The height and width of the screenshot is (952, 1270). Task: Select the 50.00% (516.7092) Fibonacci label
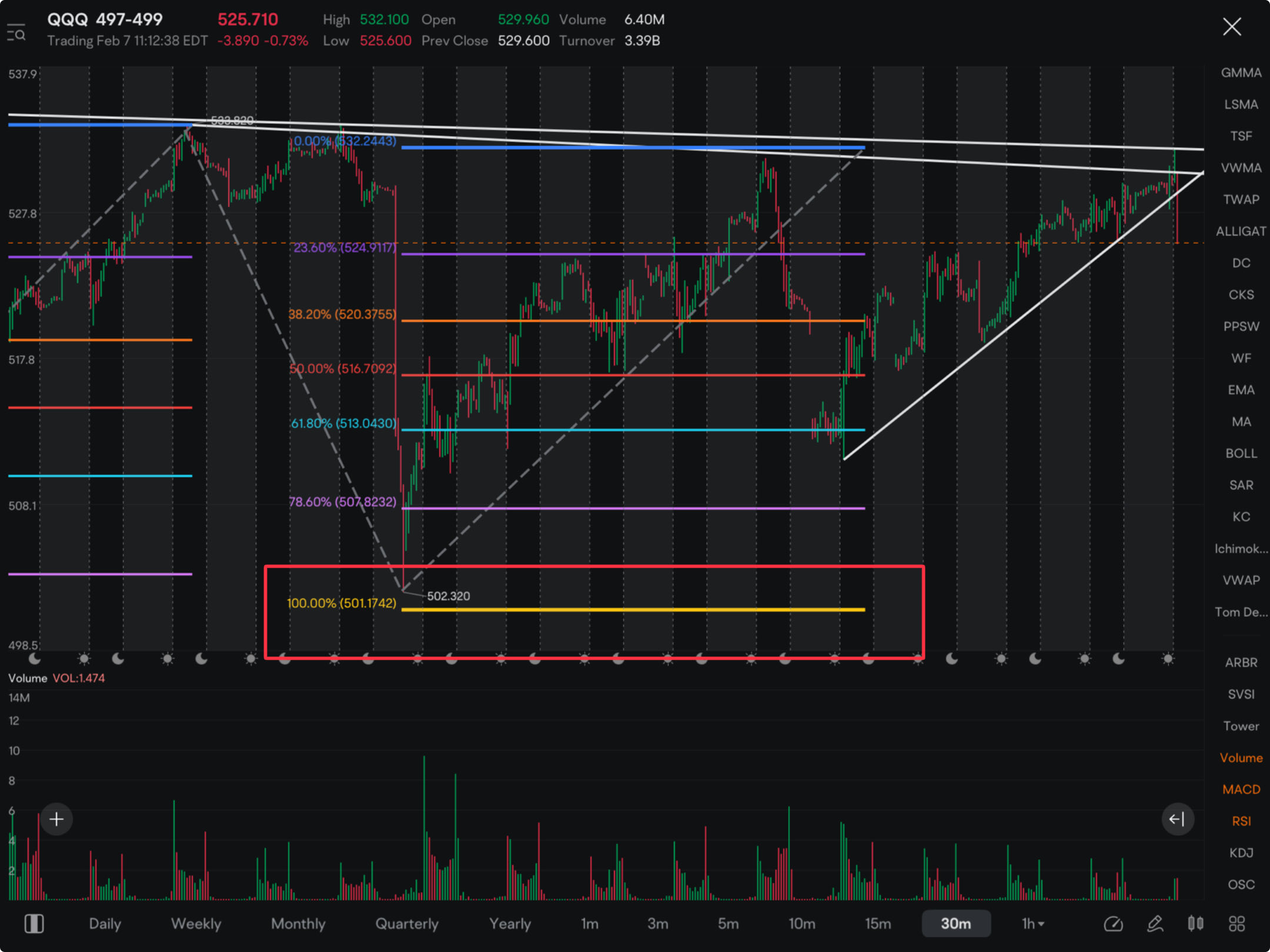click(x=342, y=368)
